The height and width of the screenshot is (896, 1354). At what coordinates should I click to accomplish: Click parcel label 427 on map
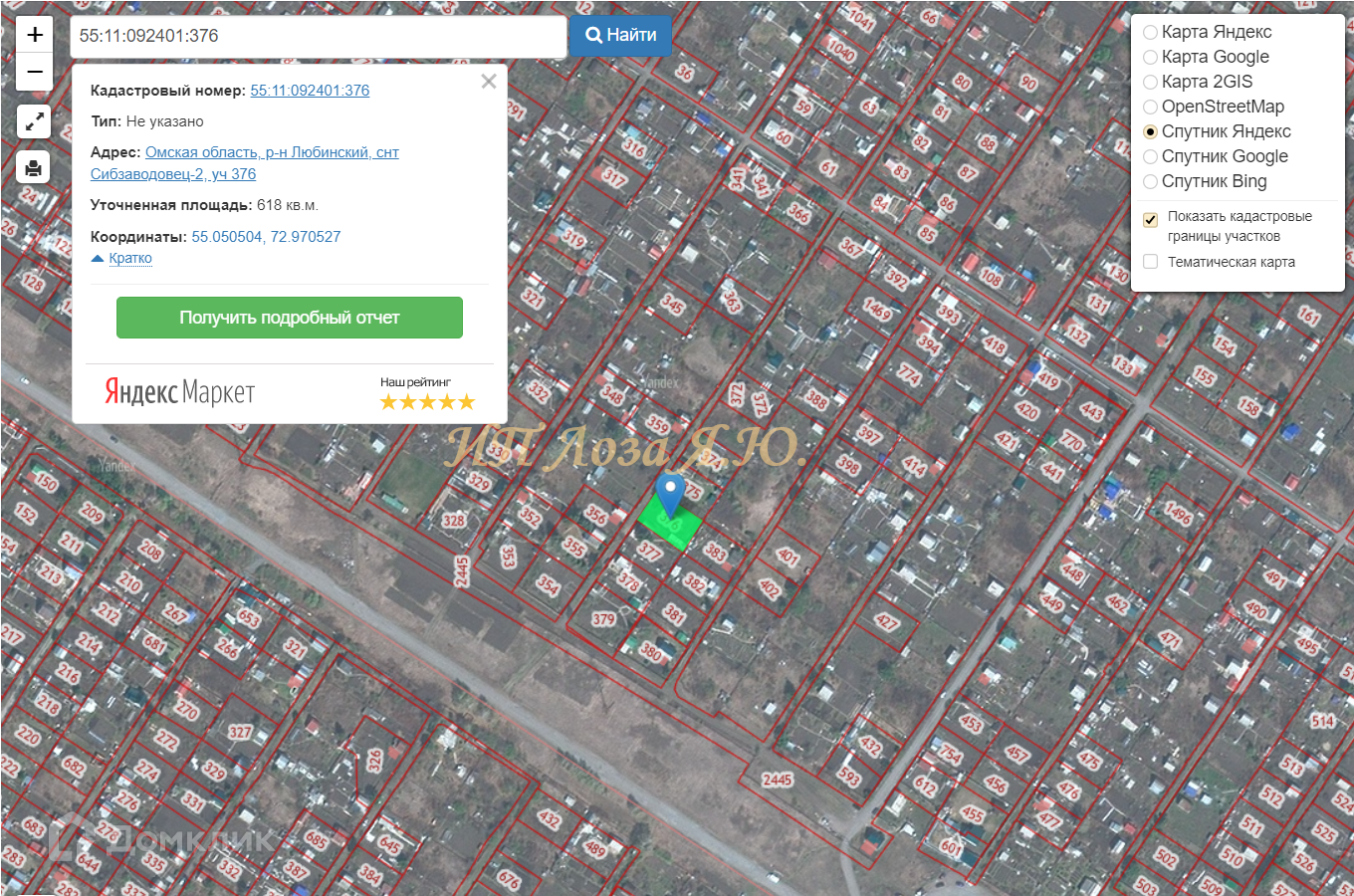(x=886, y=623)
